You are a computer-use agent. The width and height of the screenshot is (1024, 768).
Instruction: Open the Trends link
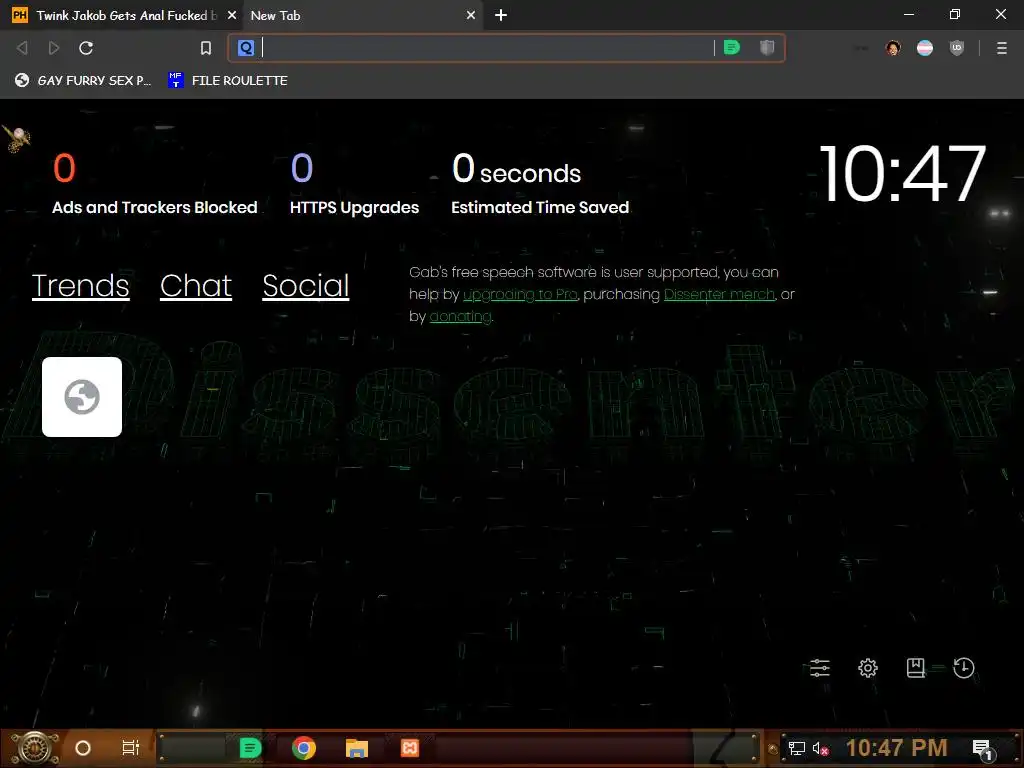(x=80, y=285)
